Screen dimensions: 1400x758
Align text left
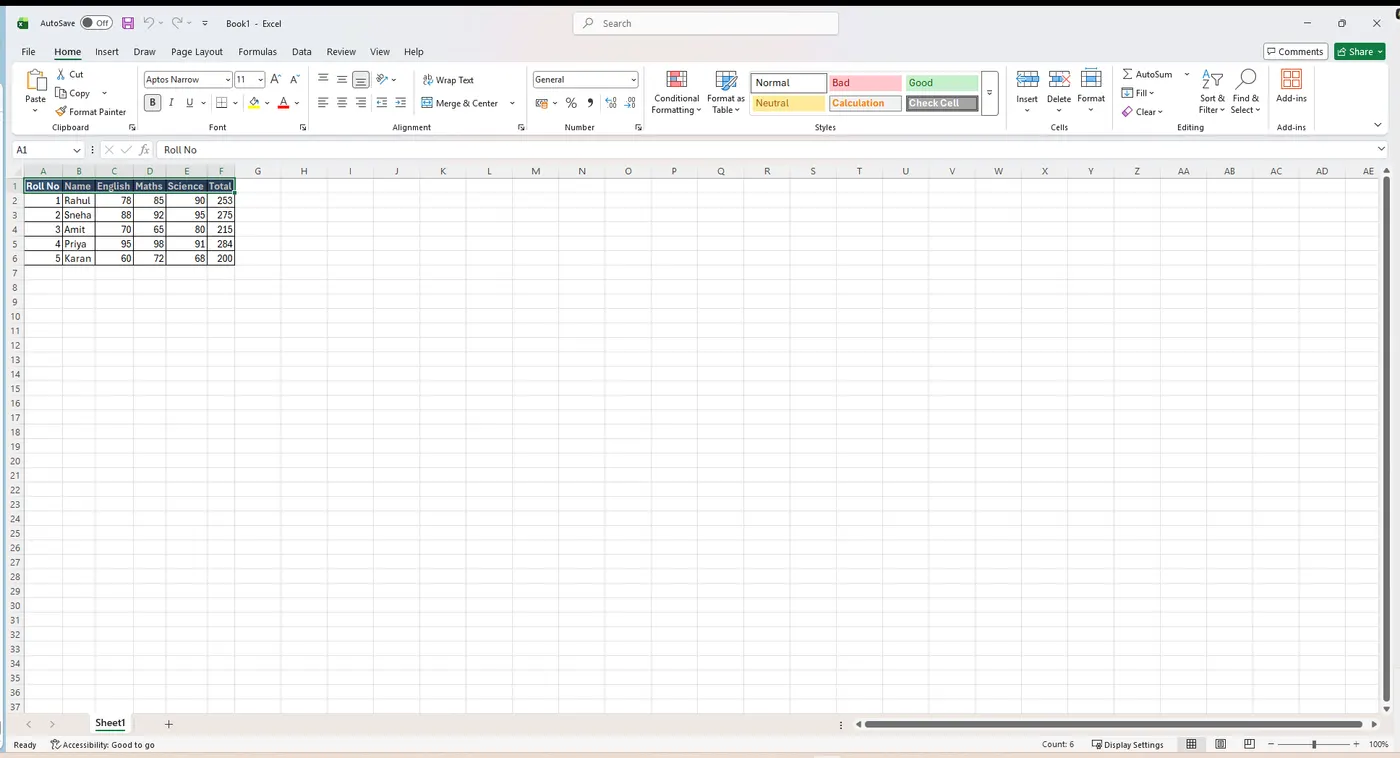[x=323, y=103]
